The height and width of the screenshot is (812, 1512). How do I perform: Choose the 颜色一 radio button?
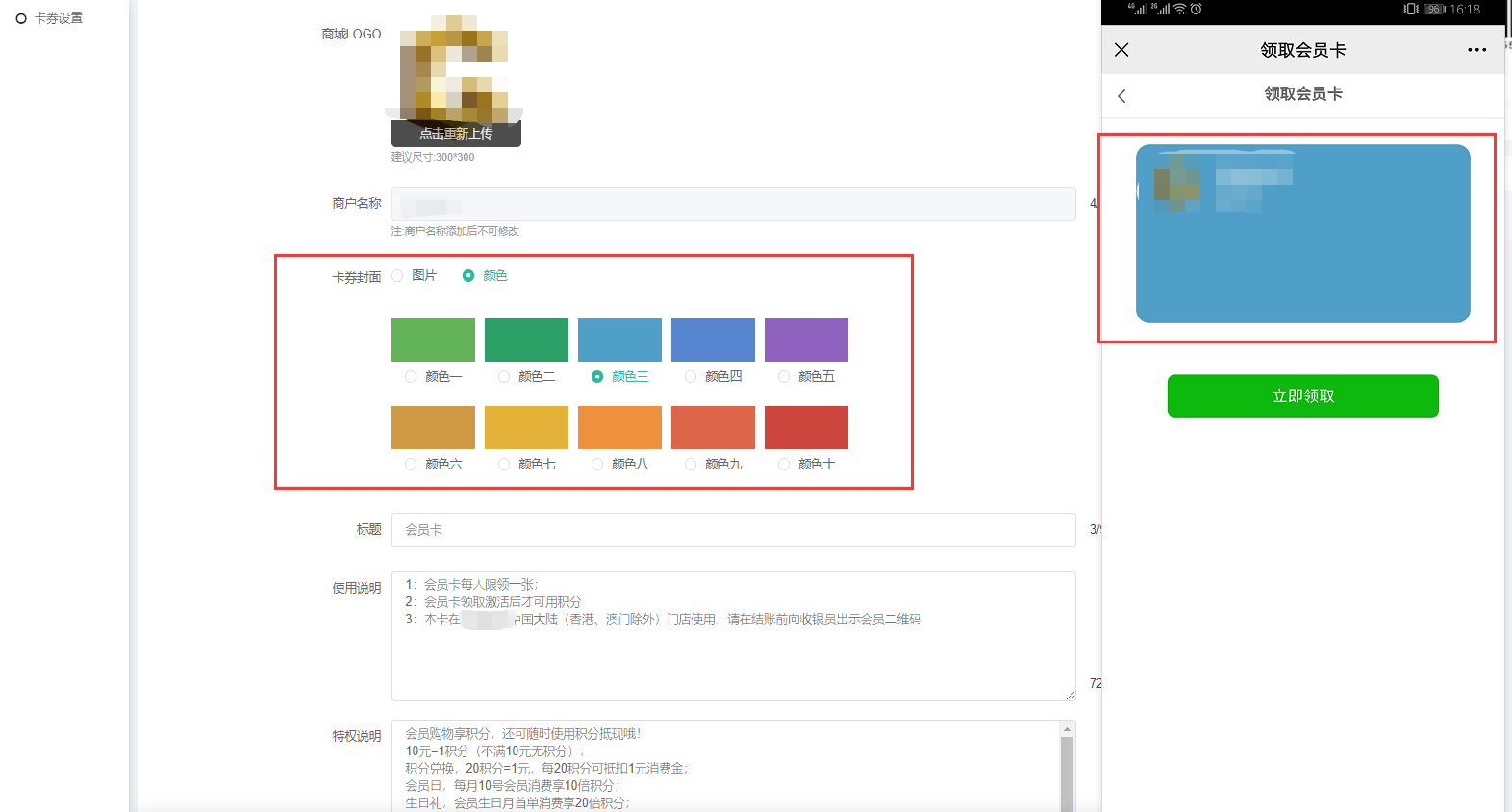411,377
